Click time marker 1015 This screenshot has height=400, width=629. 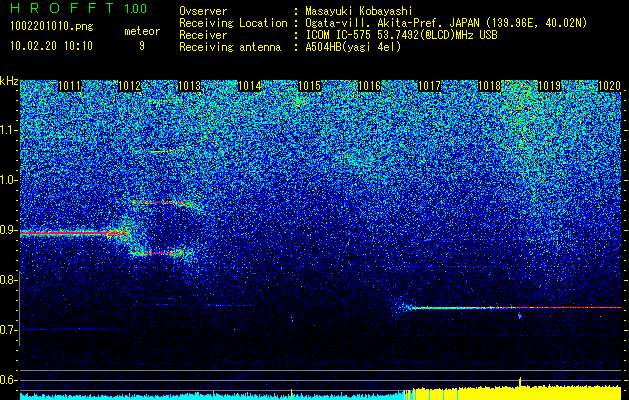[310, 86]
